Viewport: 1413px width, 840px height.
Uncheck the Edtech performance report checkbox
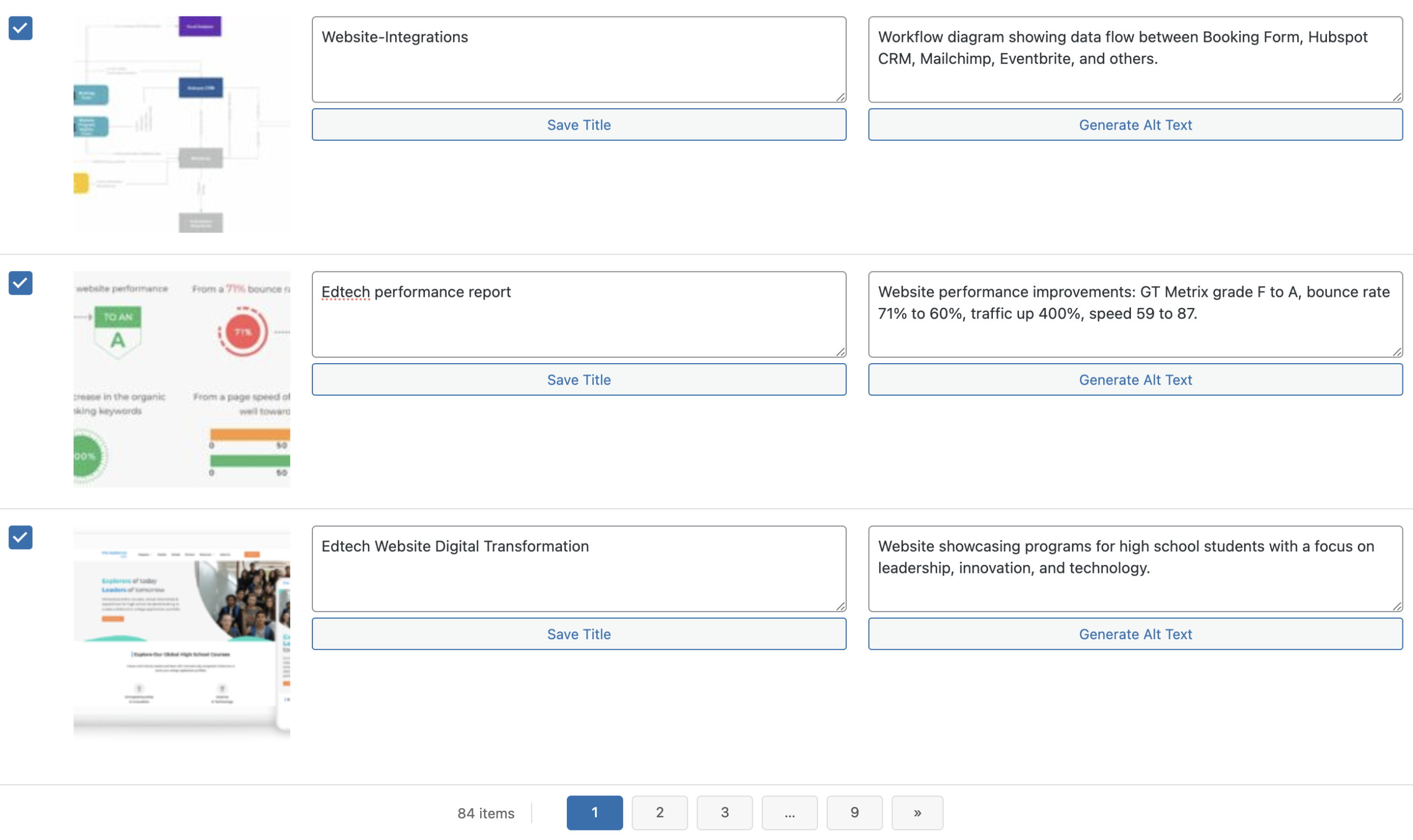tap(20, 283)
